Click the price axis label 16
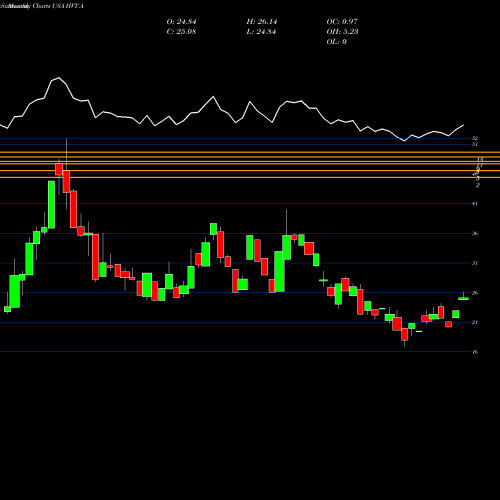The height and width of the screenshot is (500, 500). pos(475,352)
